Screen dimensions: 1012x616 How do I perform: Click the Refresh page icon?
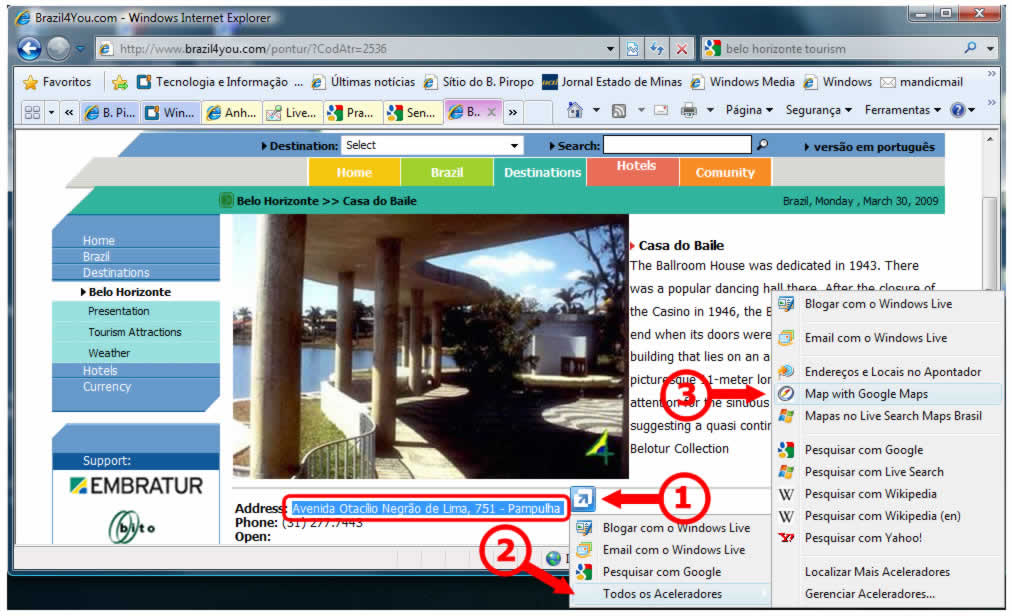click(657, 49)
